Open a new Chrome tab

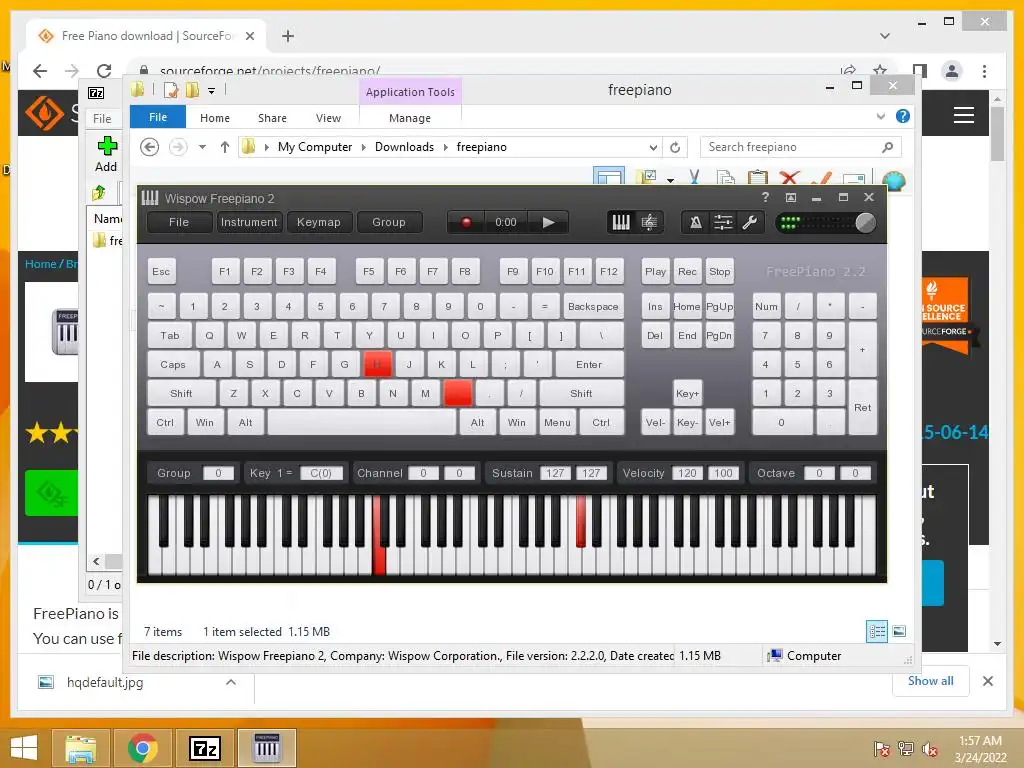[287, 36]
